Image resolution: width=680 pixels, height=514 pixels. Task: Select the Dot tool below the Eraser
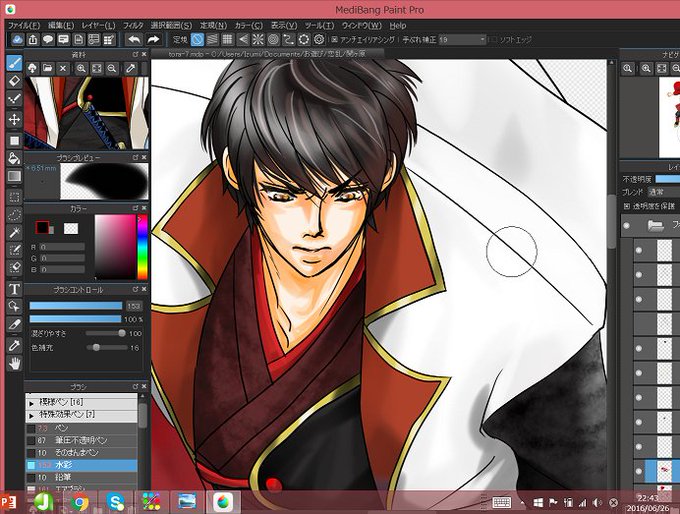[x=14, y=100]
